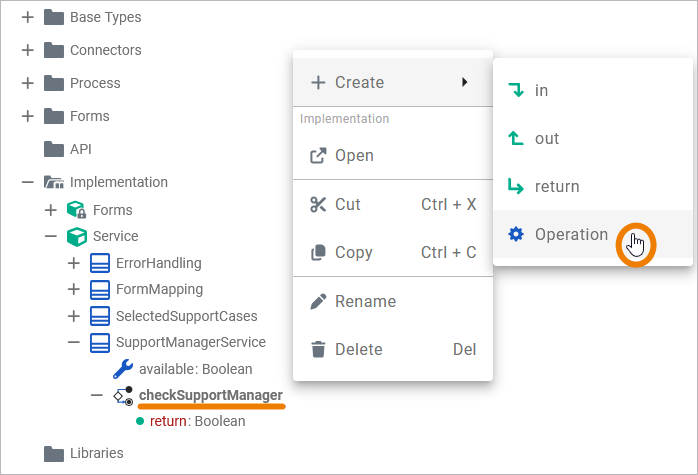
Task: Select Cut in the context menu
Action: click(x=348, y=205)
